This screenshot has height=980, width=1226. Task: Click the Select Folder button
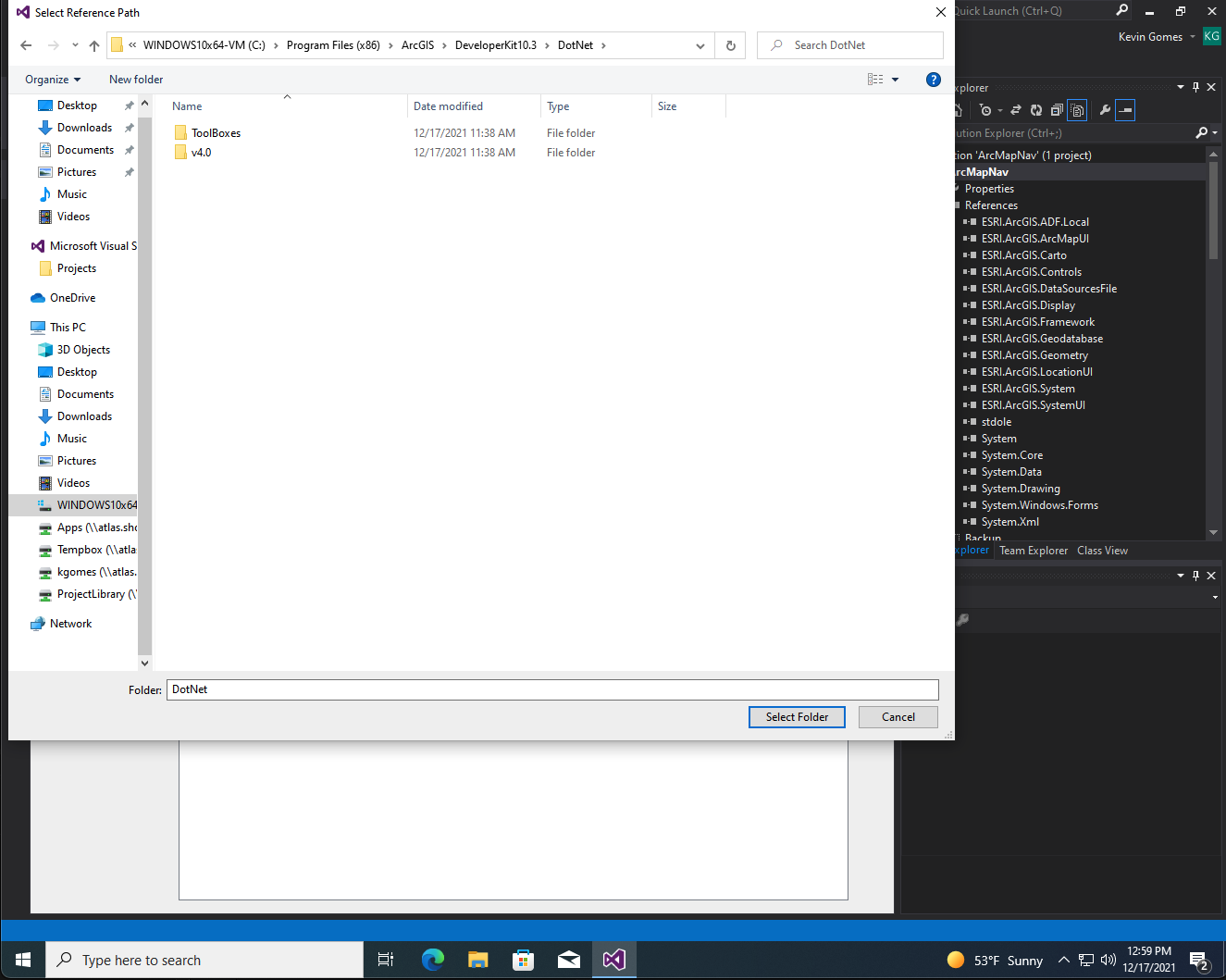coord(797,717)
